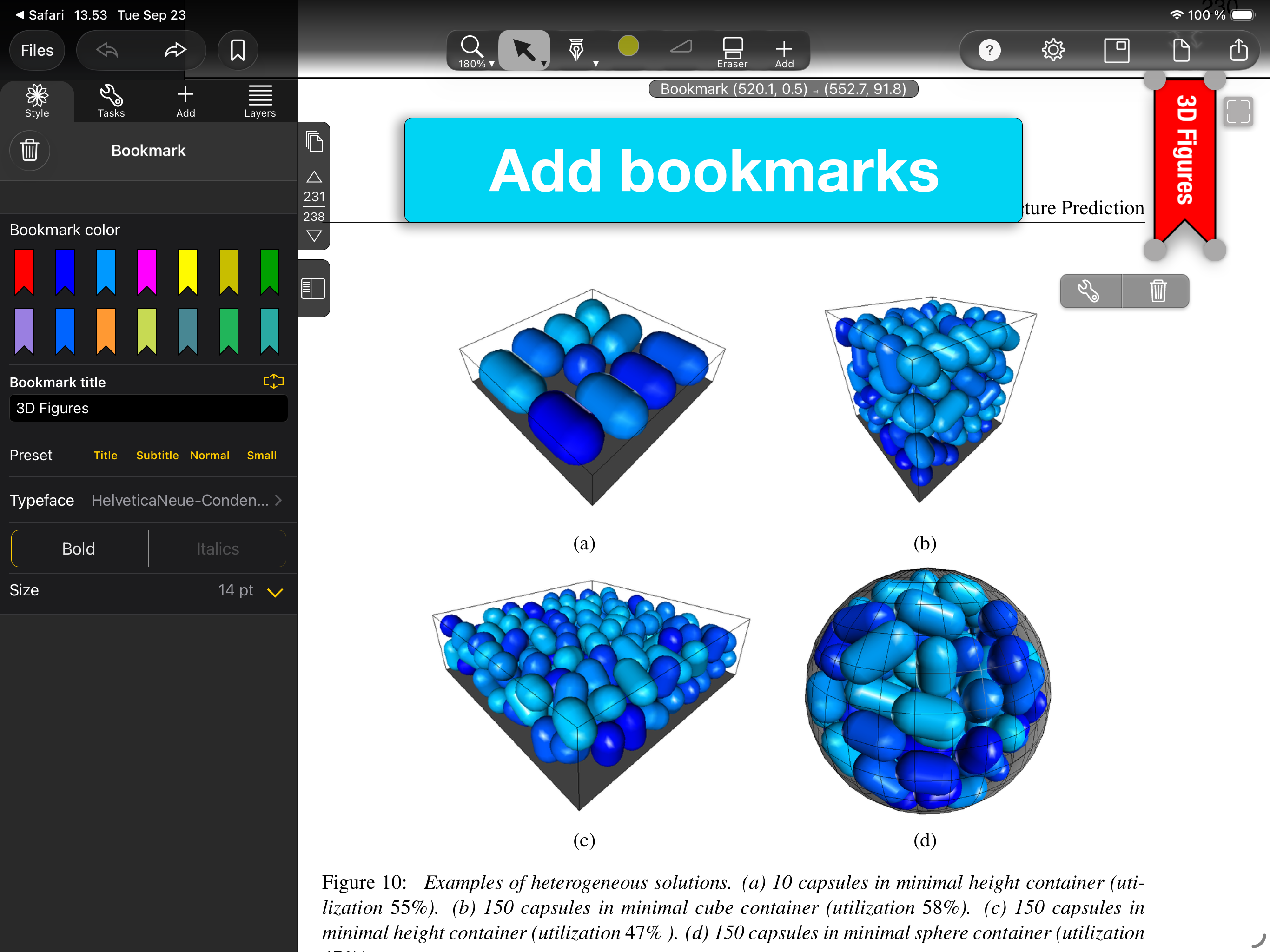Toggle Italics text style
This screenshot has width=1270, height=952.
click(x=218, y=549)
